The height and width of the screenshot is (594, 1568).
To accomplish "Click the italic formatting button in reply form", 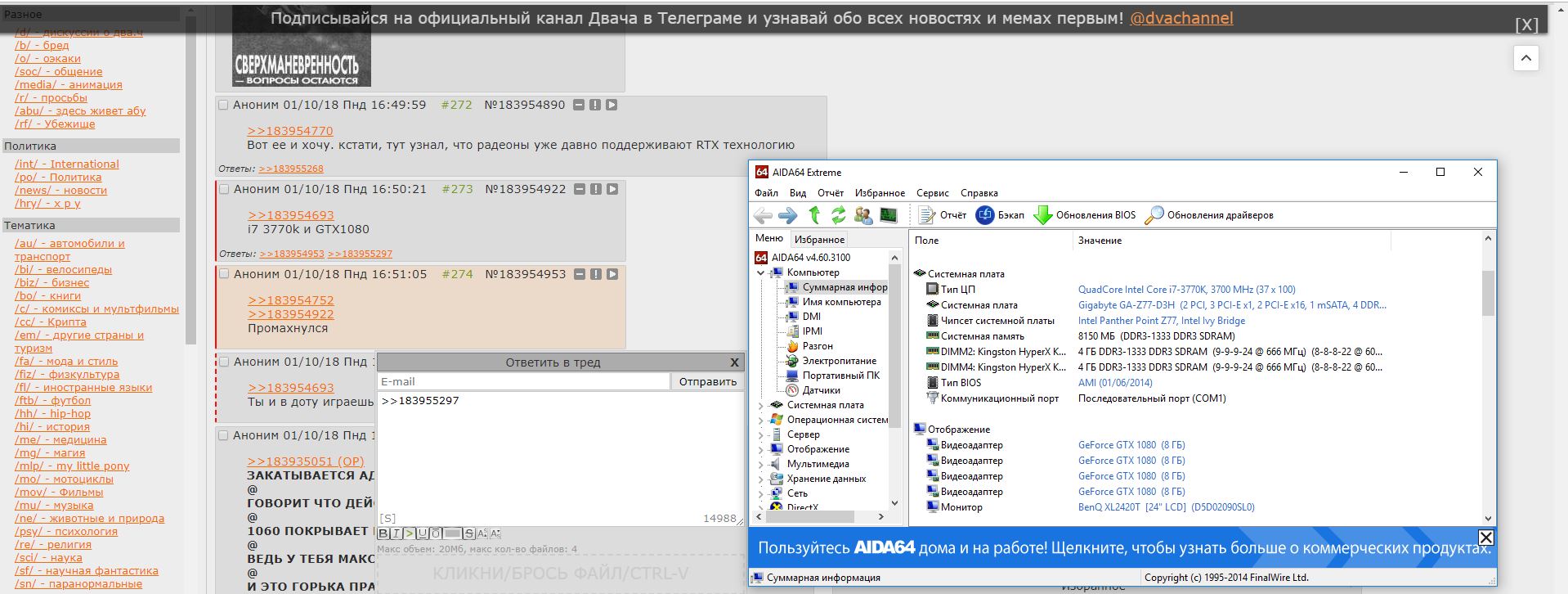I will point(396,533).
